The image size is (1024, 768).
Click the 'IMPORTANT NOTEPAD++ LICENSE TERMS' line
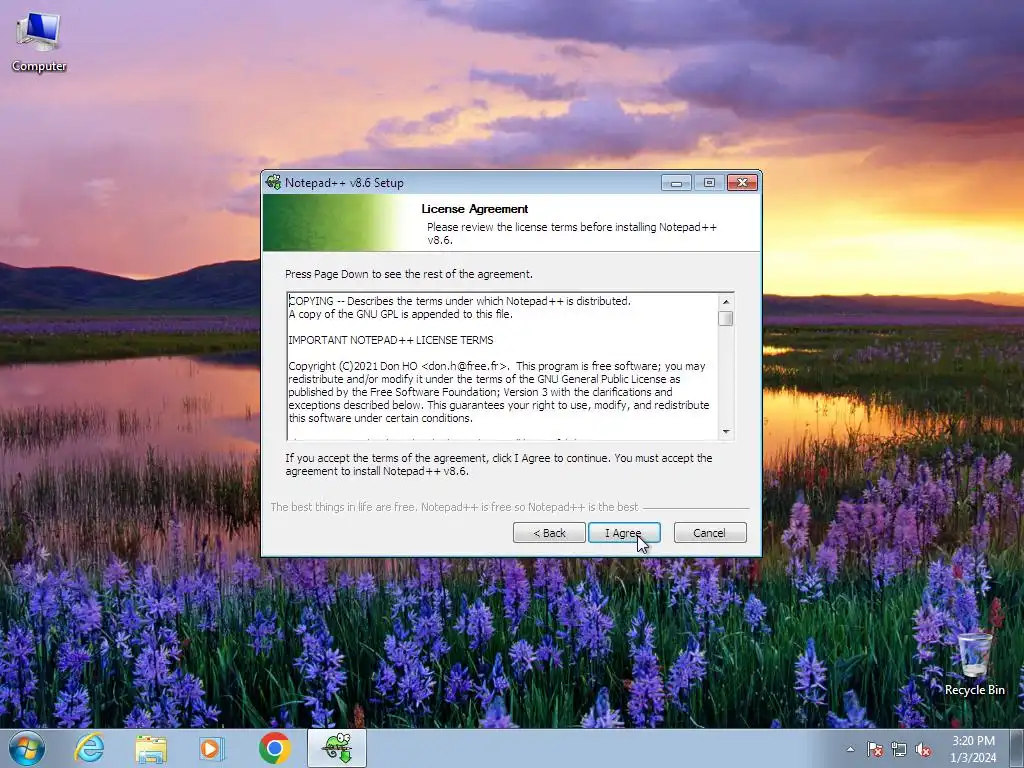click(391, 340)
